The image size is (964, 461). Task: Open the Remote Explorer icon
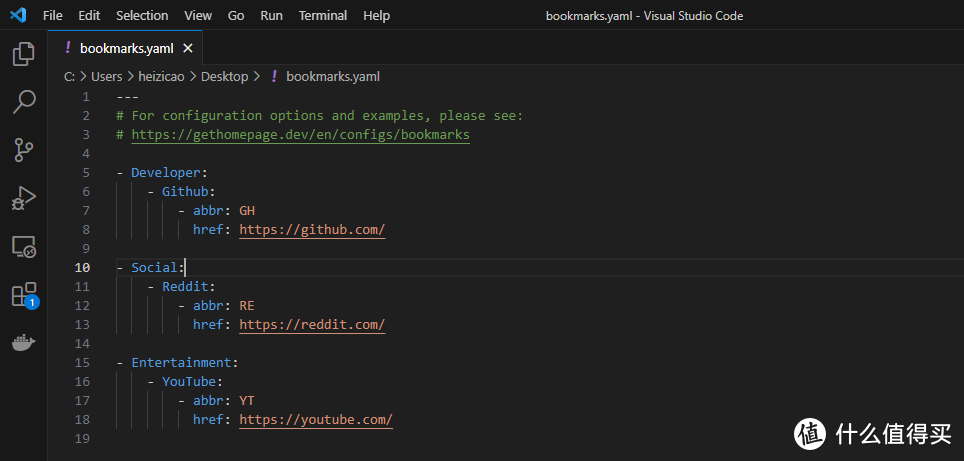click(x=23, y=246)
